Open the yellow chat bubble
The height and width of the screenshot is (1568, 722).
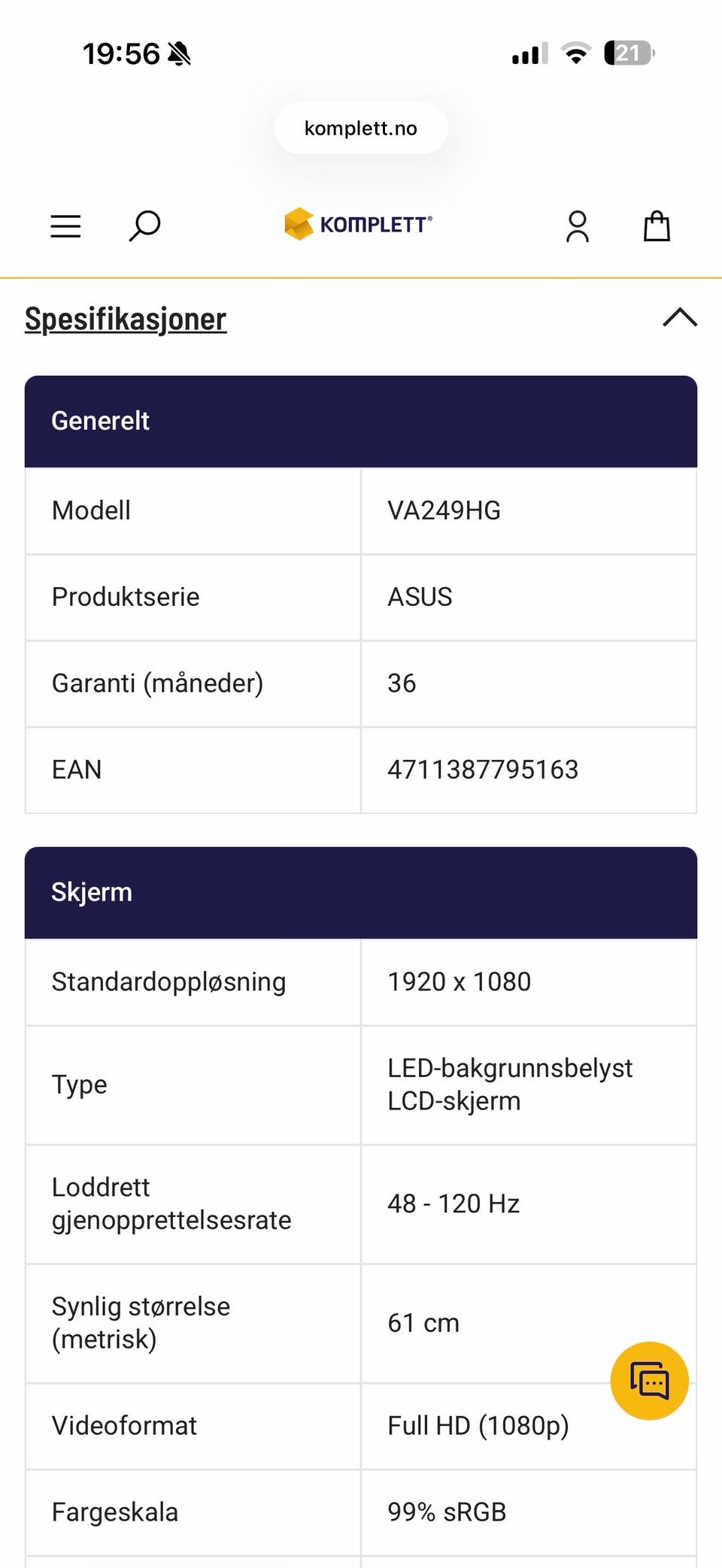[650, 1381]
